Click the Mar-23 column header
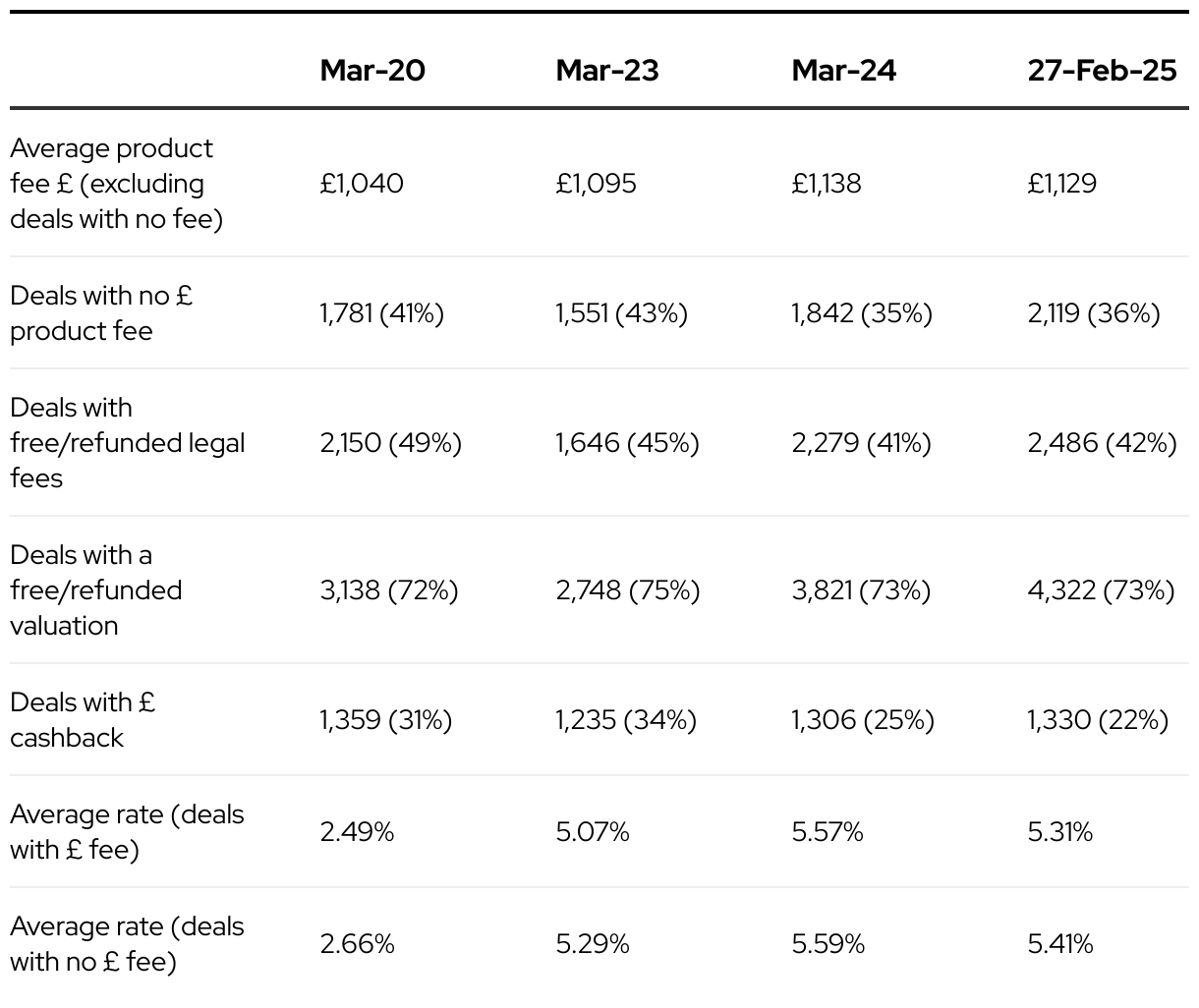1199x1008 pixels. coord(607,70)
